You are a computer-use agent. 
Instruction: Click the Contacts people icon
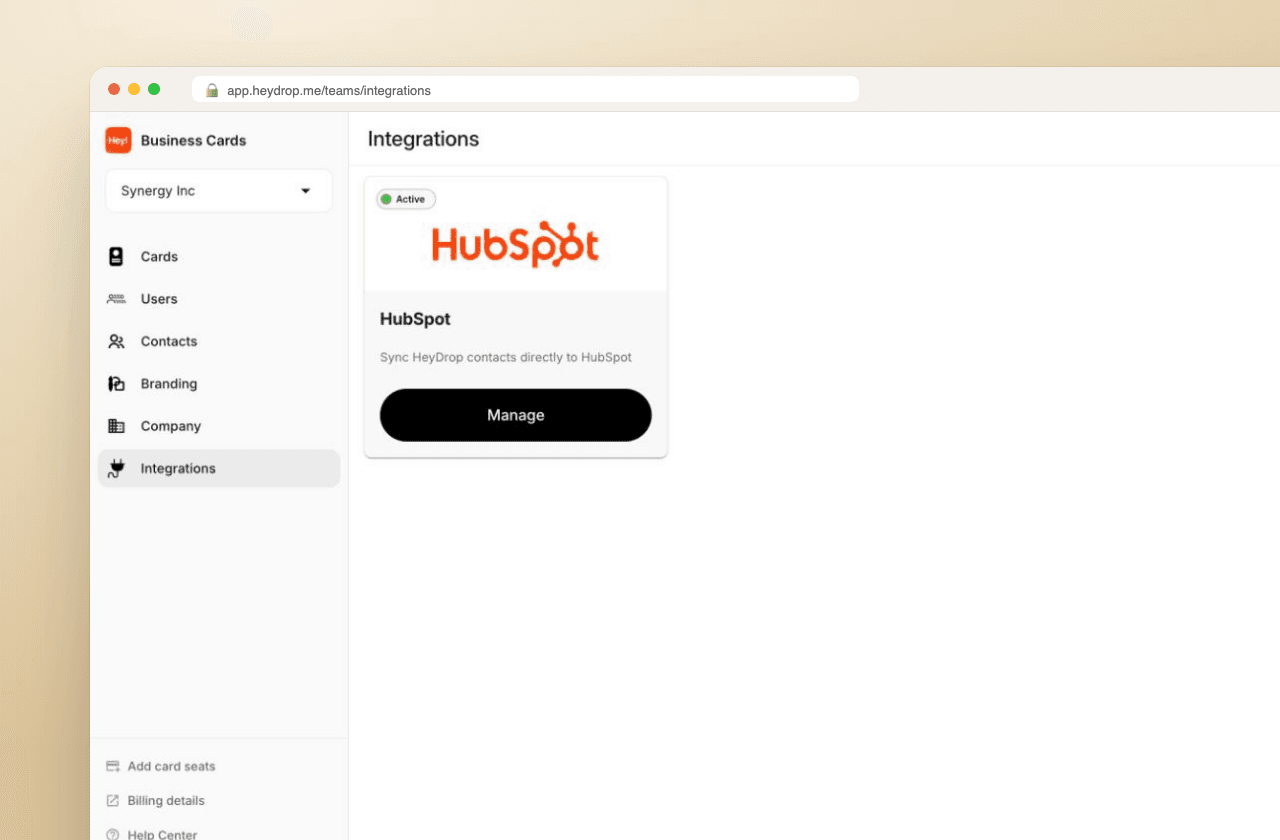point(116,341)
